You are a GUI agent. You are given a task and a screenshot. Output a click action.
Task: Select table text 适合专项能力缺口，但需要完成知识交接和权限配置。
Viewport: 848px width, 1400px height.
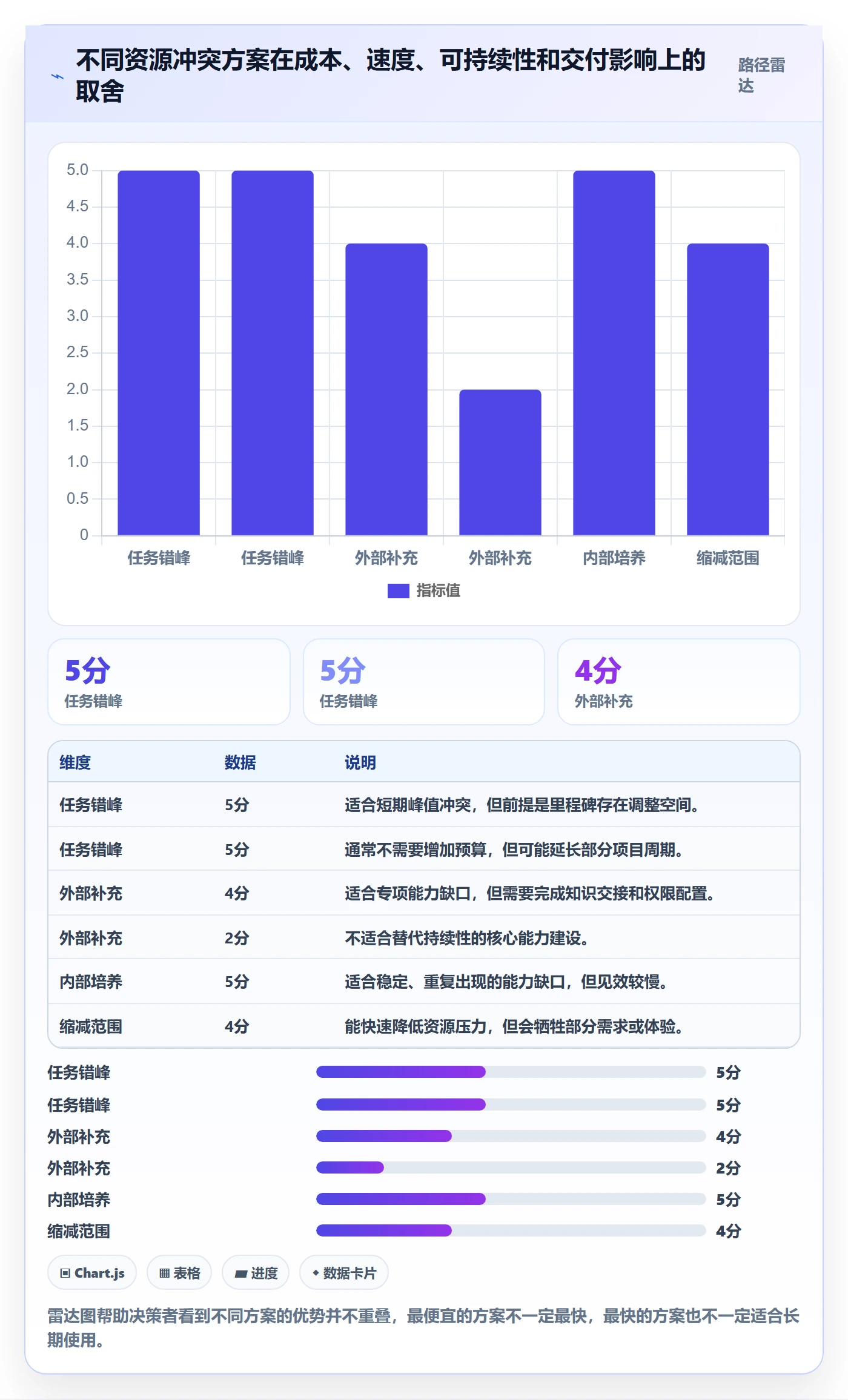coord(530,893)
